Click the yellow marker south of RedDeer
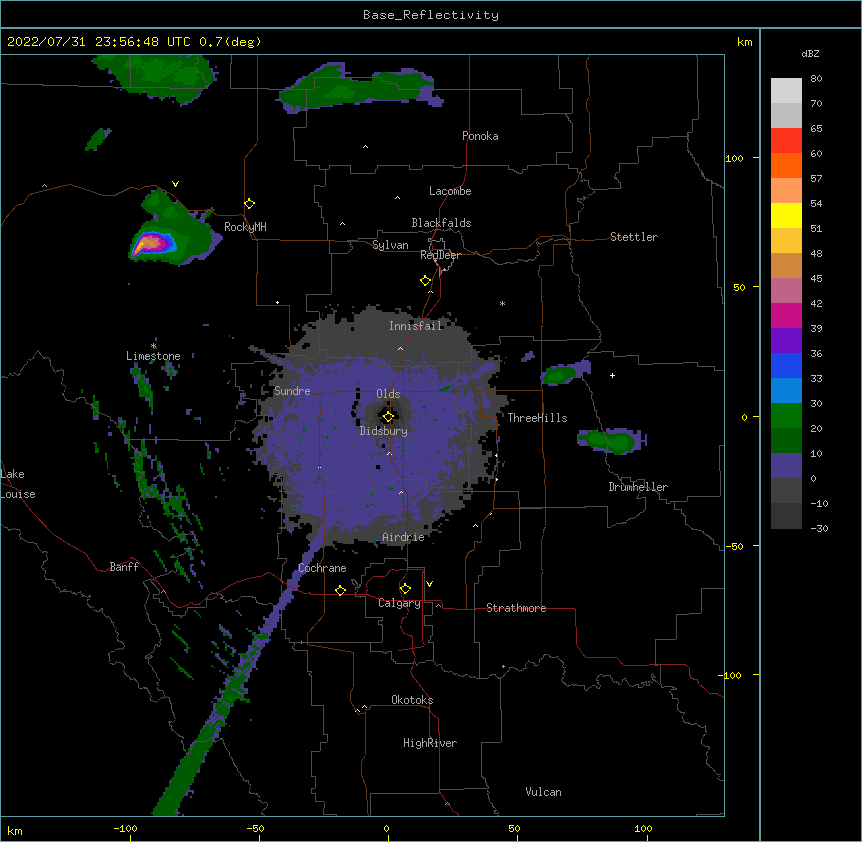This screenshot has height=842, width=862. coord(426,281)
